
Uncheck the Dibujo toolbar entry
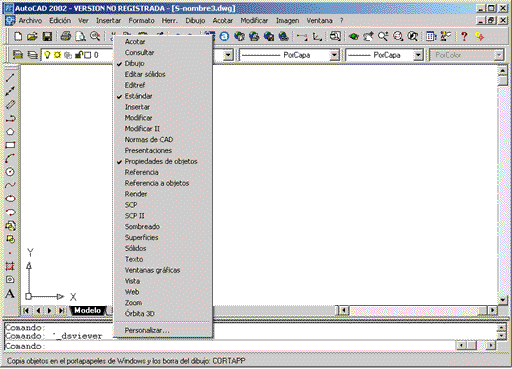tap(163, 63)
